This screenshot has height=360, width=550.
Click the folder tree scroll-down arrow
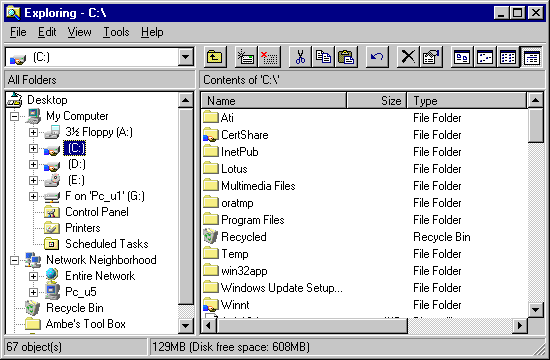[186, 326]
